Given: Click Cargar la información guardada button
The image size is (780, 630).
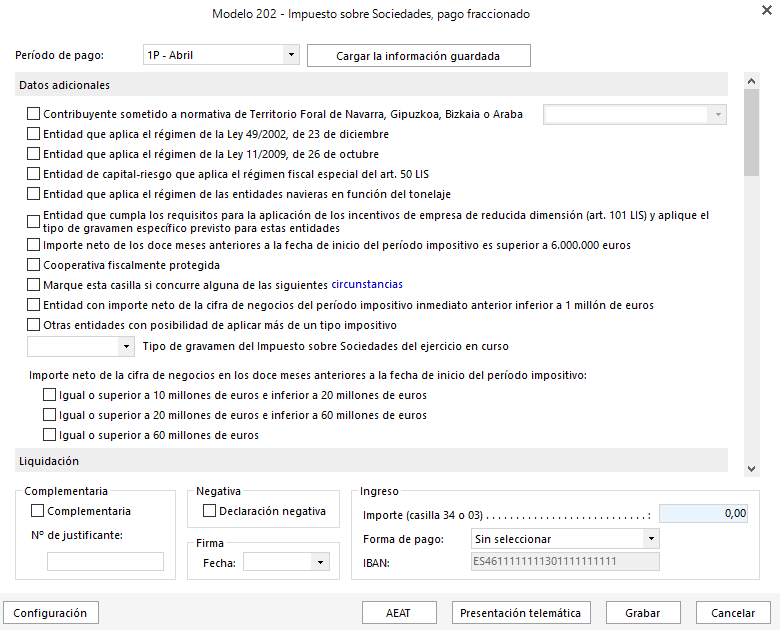Looking at the screenshot, I should tap(418, 56).
